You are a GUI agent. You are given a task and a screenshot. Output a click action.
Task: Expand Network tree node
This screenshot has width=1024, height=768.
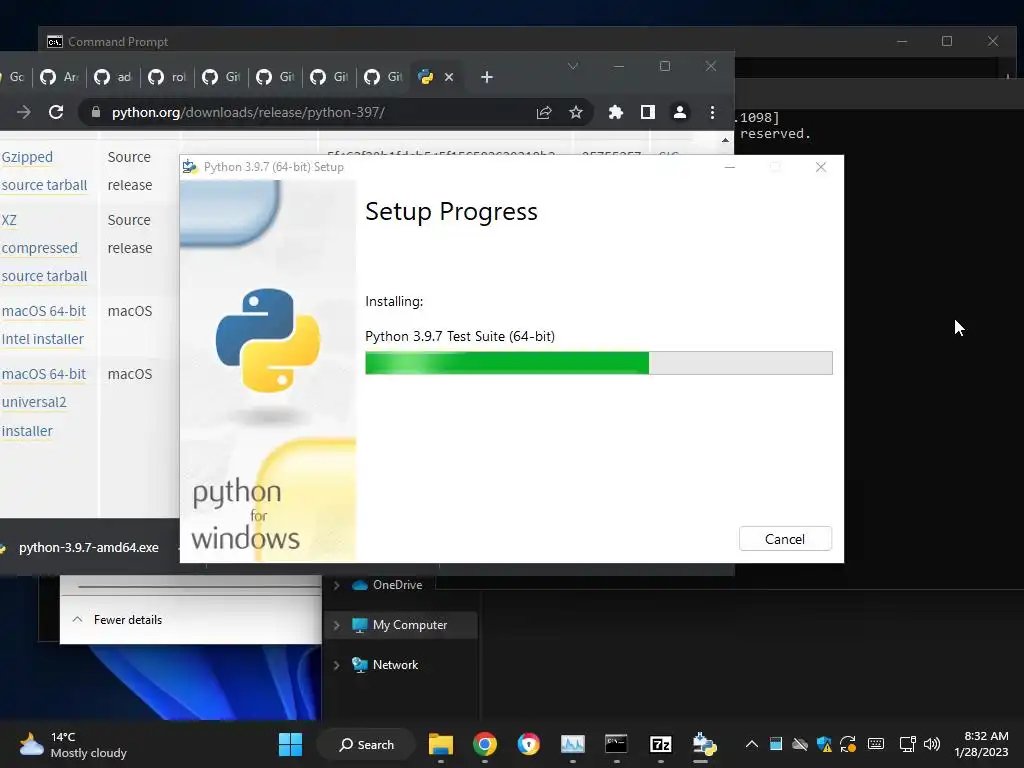(x=336, y=665)
